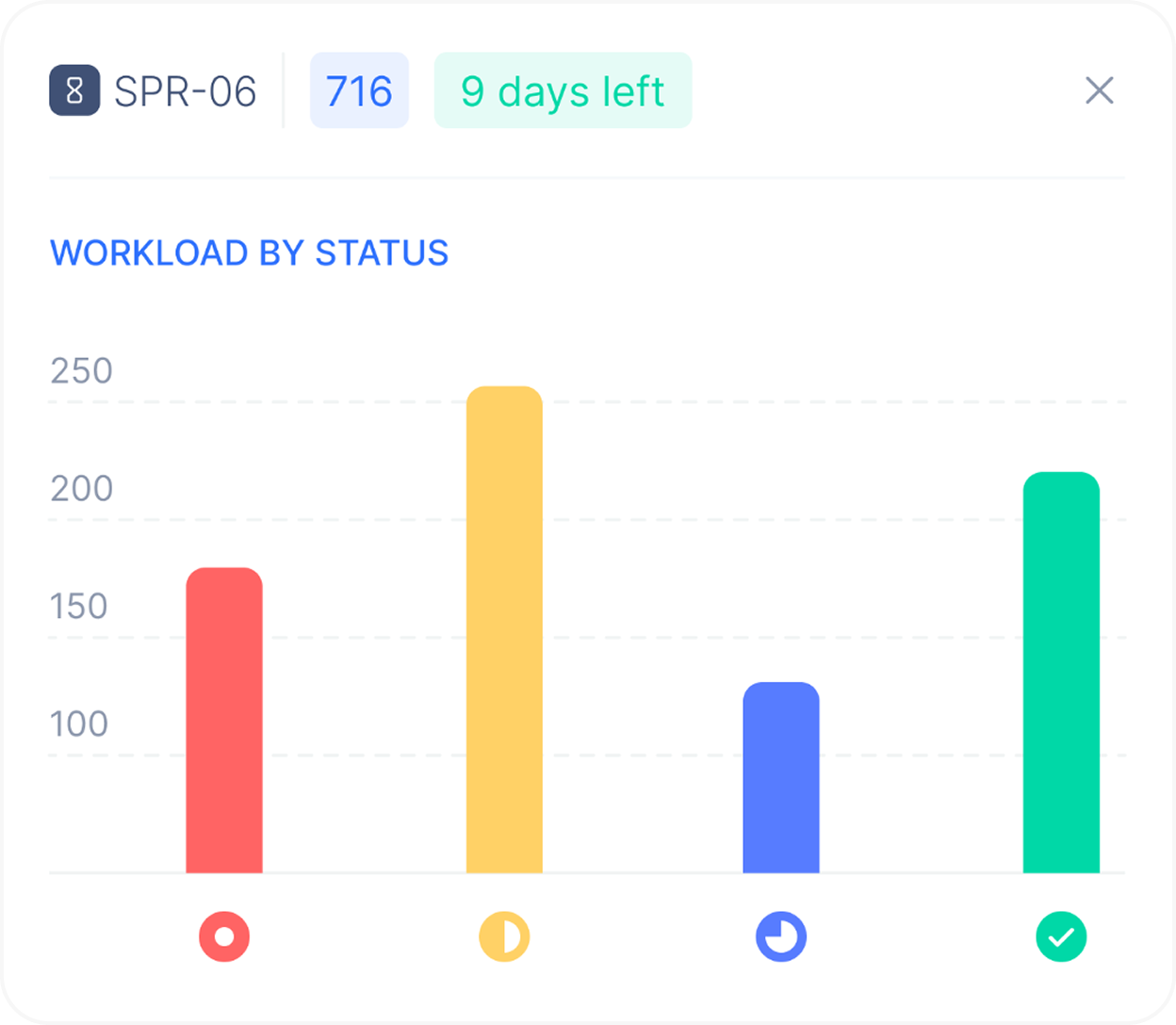Close the SPR-06 sprint panel
Screen dimensions: 1176x1025
pyautogui.click(x=1099, y=90)
